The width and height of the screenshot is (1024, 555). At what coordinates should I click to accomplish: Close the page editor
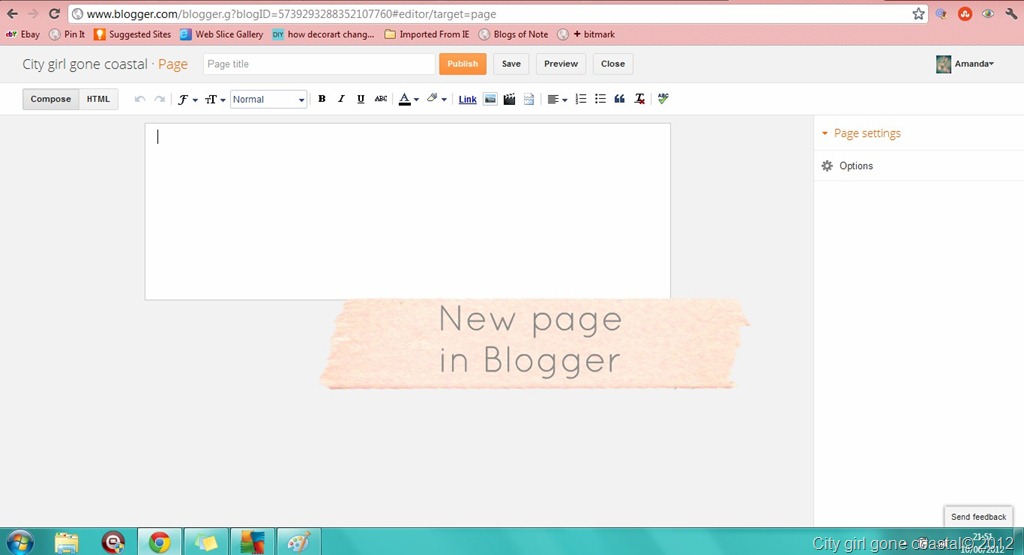click(613, 64)
